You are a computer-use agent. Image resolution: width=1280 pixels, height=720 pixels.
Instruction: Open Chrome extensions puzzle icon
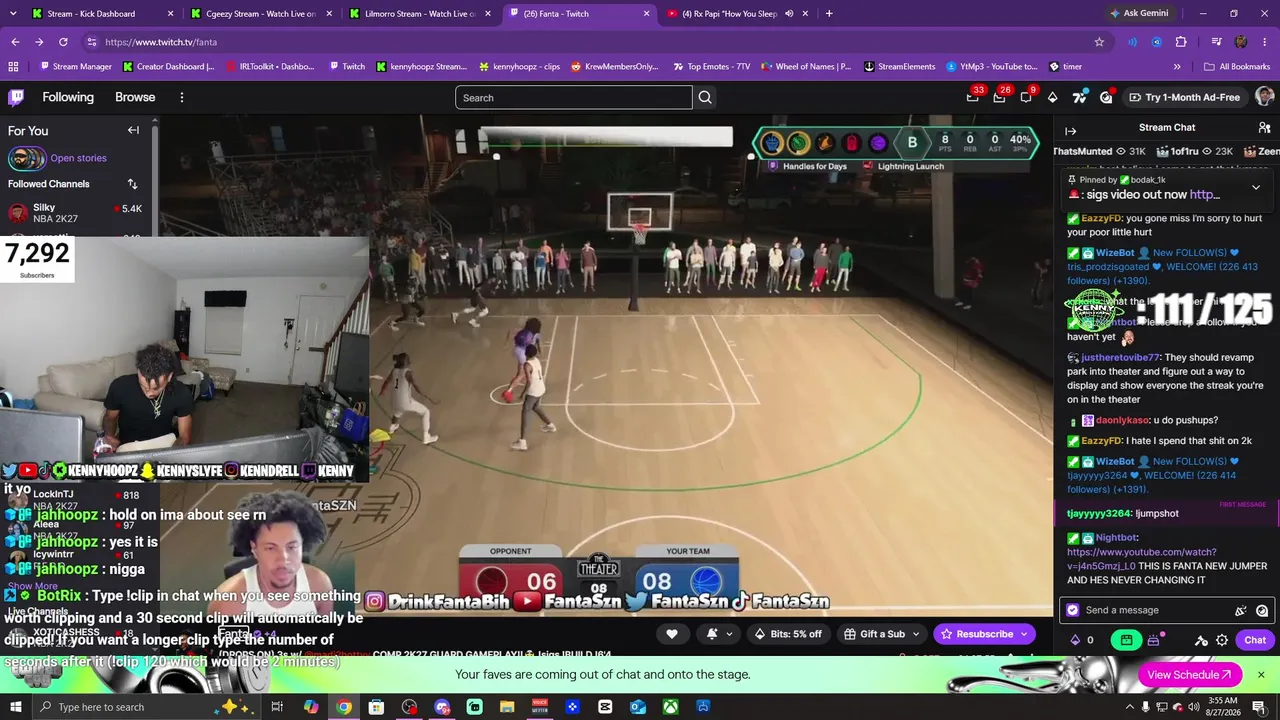click(x=1181, y=42)
